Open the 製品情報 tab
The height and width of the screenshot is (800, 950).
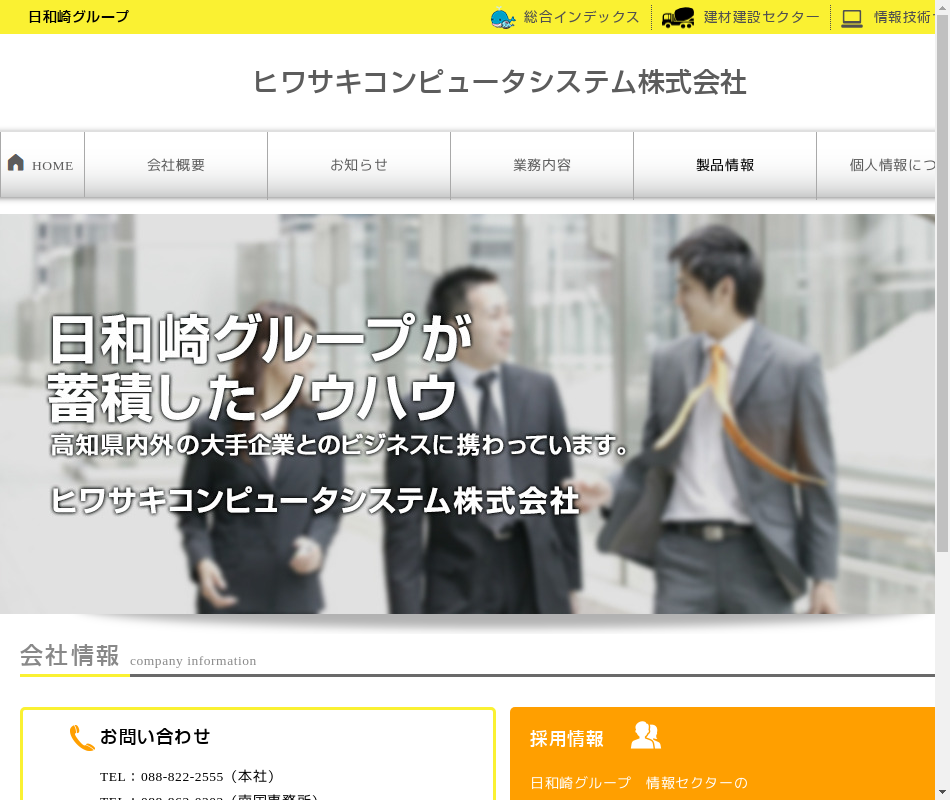[x=725, y=165]
